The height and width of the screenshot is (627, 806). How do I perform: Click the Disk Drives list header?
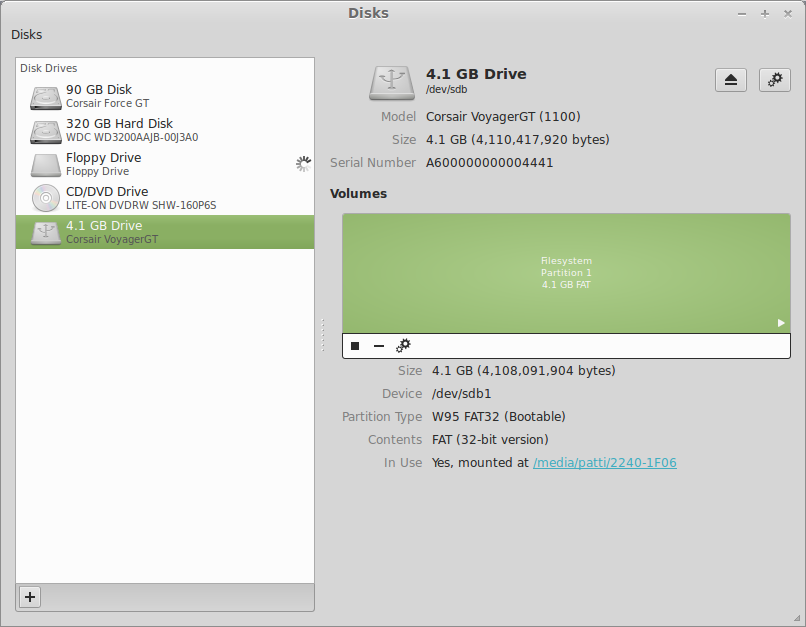point(49,68)
